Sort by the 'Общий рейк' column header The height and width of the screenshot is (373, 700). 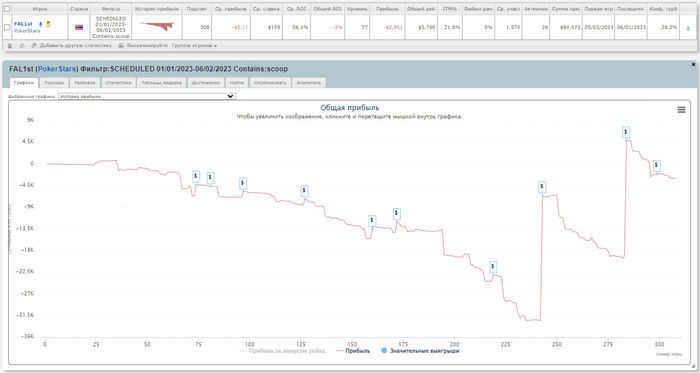(421, 9)
